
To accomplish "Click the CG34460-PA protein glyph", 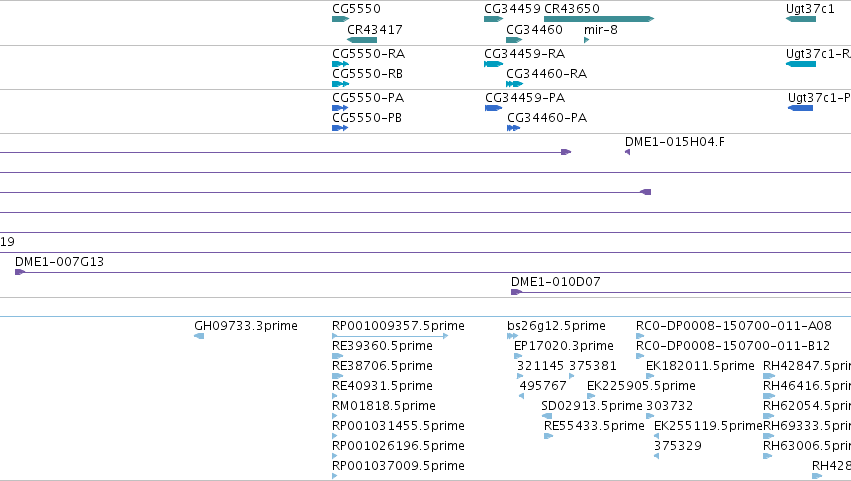I will (x=513, y=128).
